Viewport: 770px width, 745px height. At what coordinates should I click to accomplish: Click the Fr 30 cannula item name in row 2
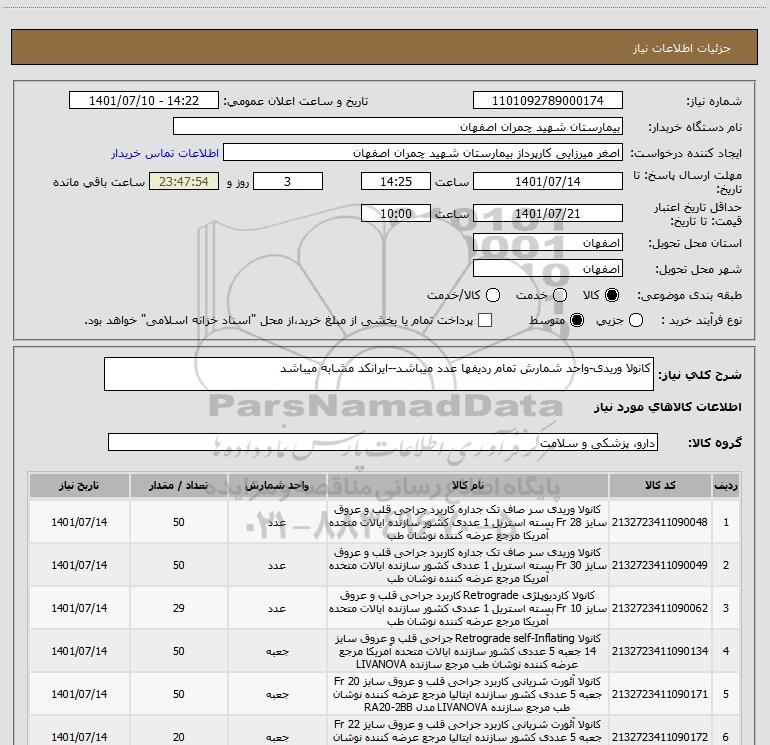point(468,565)
